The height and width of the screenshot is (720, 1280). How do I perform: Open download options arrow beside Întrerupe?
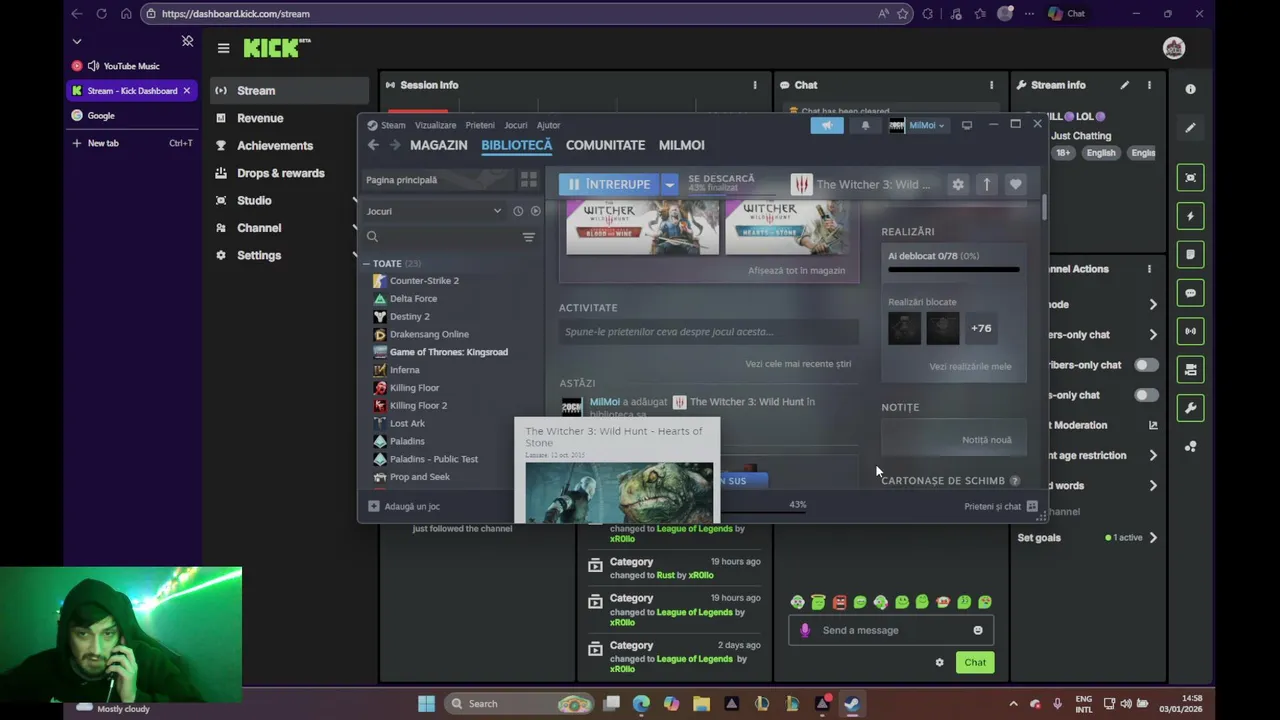669,184
